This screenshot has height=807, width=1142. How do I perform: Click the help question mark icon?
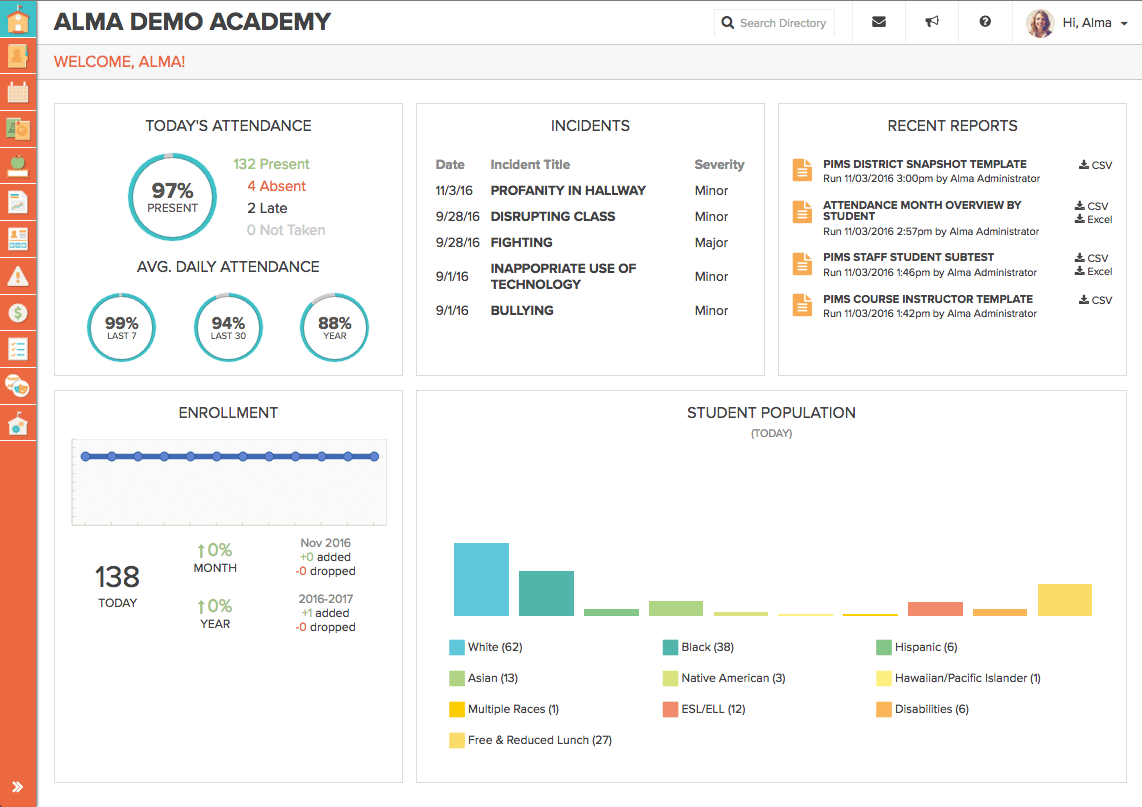(984, 22)
